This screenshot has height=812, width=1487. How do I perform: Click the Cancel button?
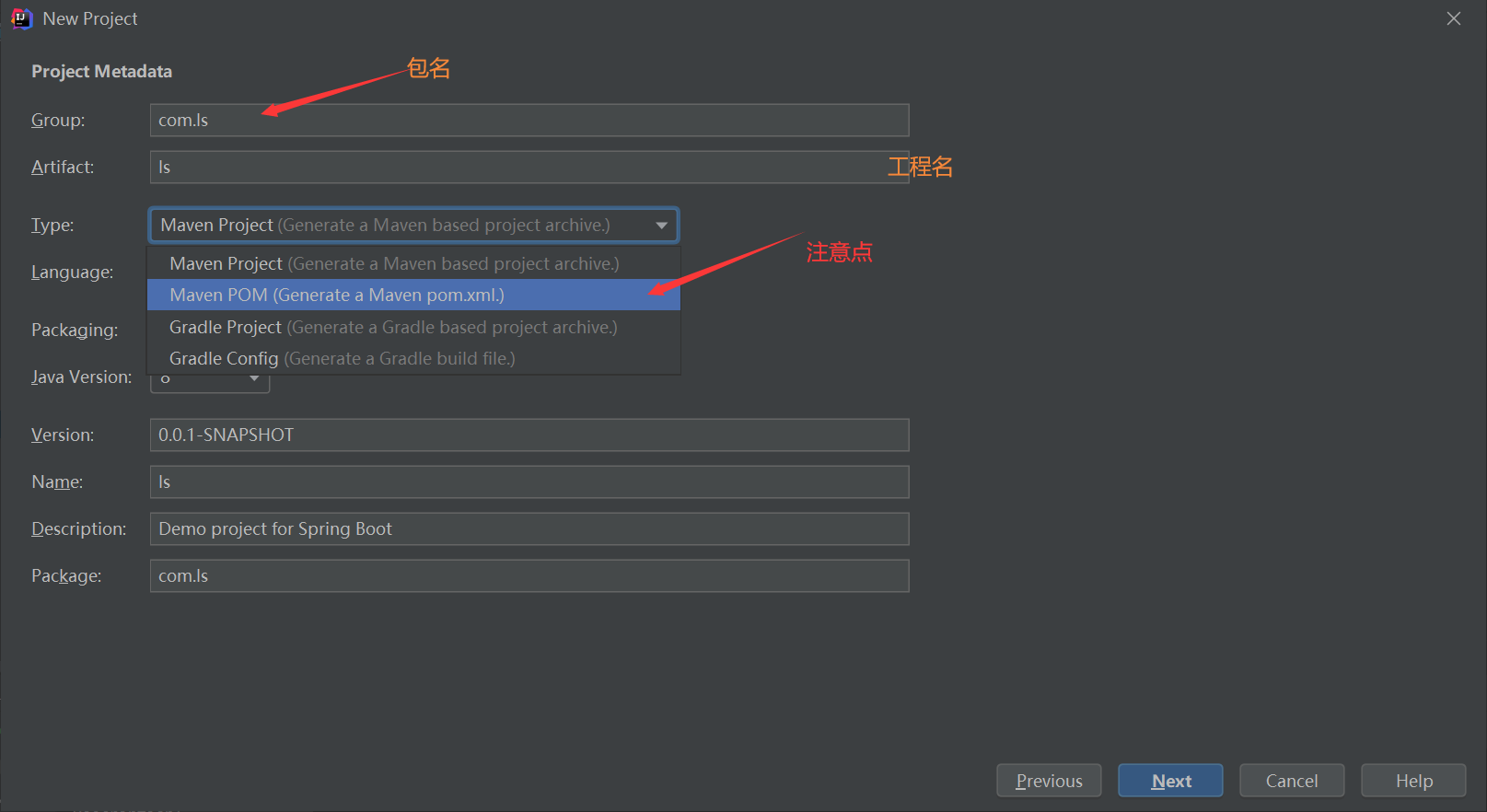1292,781
